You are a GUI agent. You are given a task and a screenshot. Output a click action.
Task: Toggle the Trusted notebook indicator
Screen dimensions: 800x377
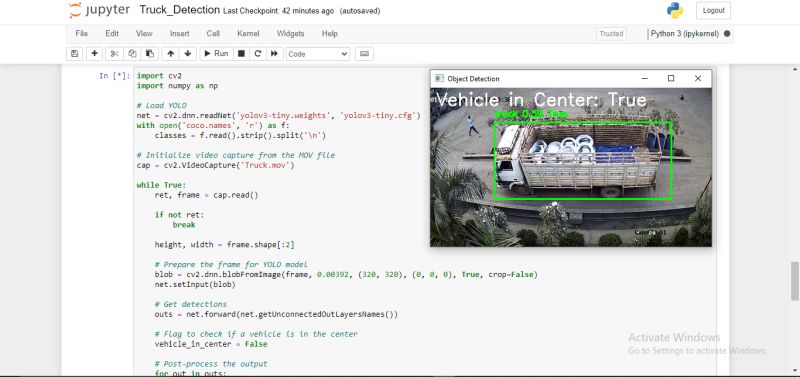[611, 34]
